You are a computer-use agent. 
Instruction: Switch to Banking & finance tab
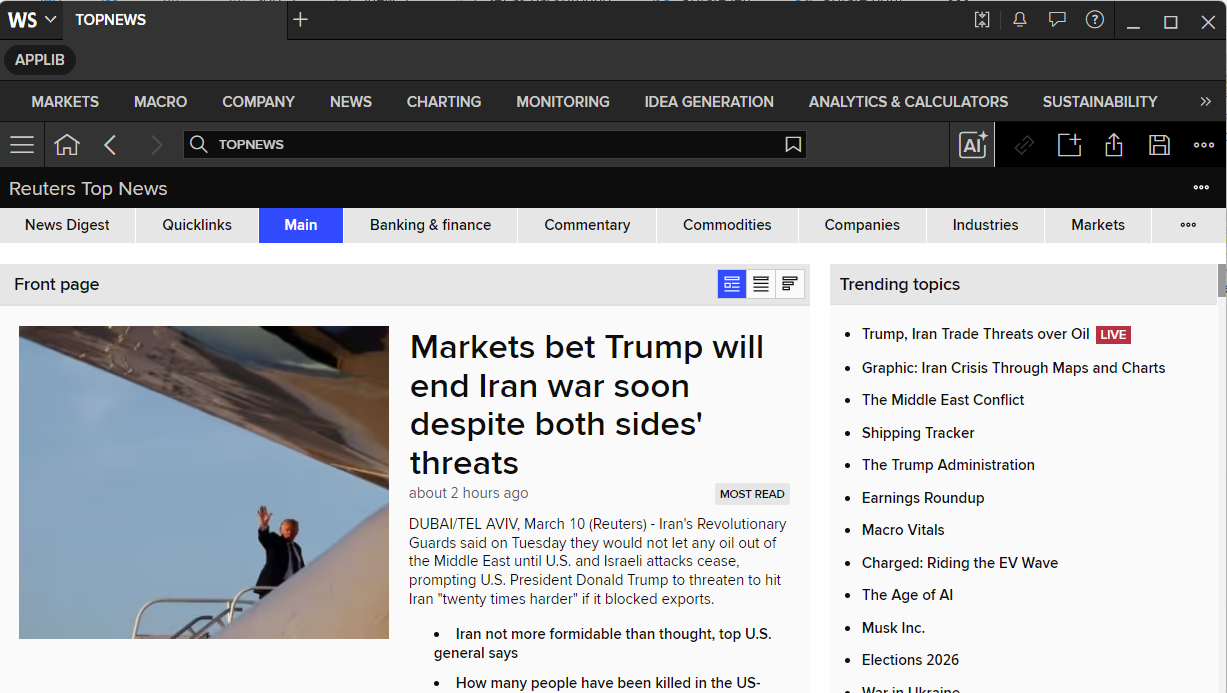tap(430, 225)
